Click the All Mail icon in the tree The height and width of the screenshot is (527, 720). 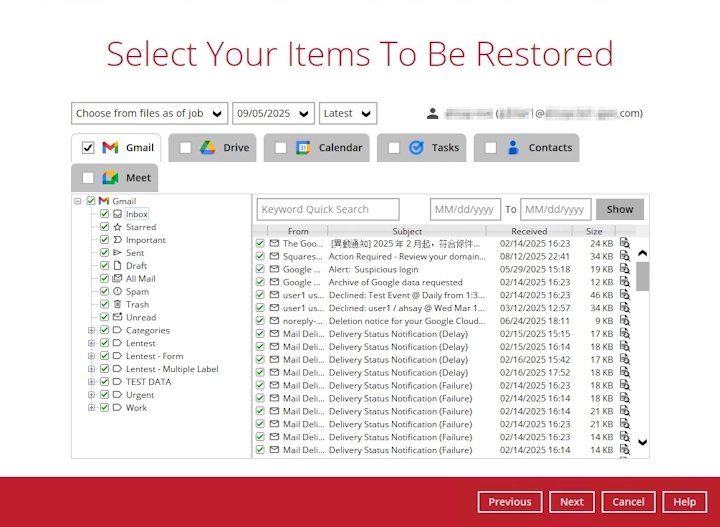(118, 278)
